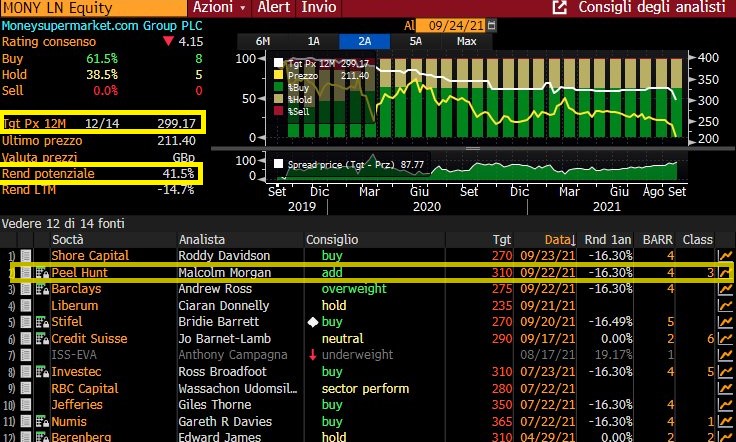
Task: Click the yellow Prezzo legend swatch
Action: 278,75
